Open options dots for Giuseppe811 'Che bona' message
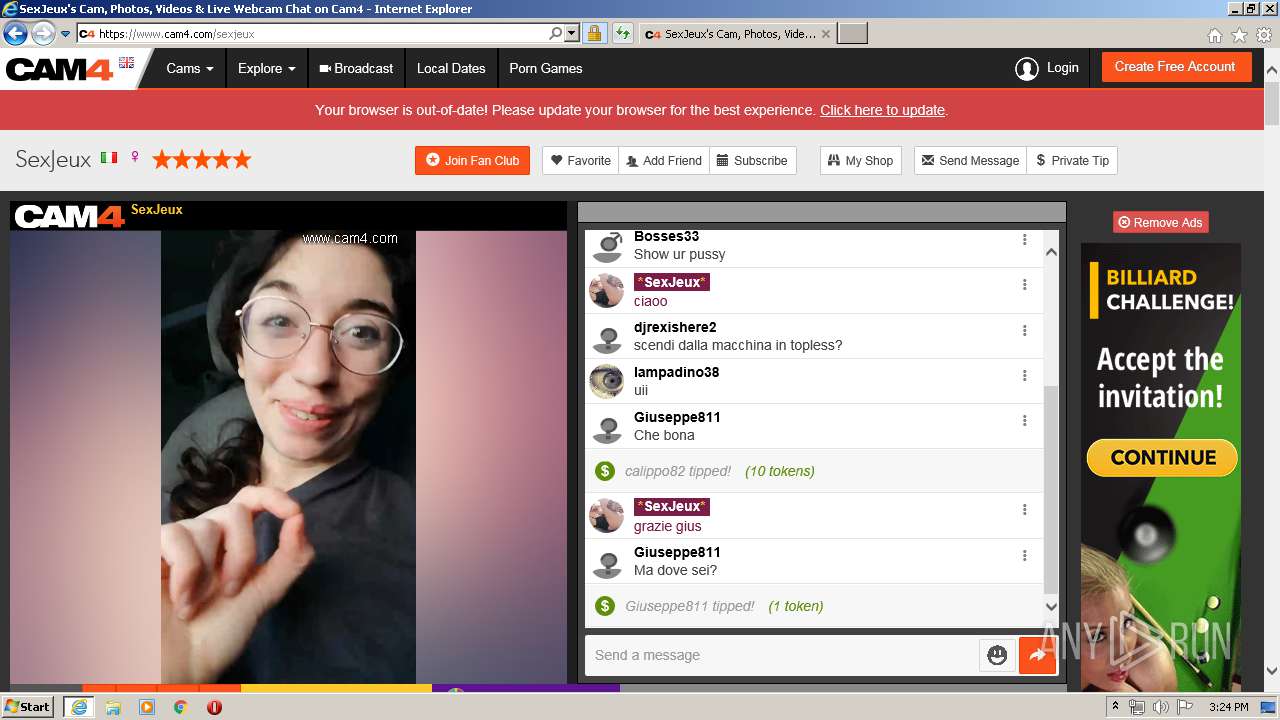The width and height of the screenshot is (1280, 720). point(1024,420)
